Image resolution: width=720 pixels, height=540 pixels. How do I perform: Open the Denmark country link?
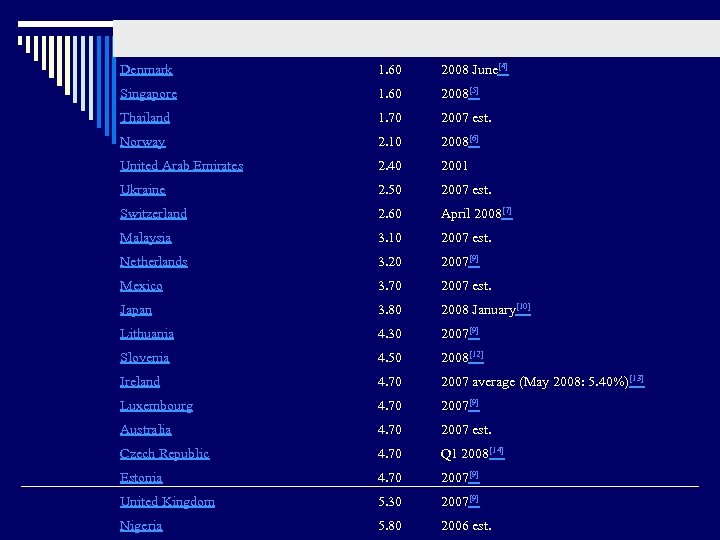click(x=146, y=70)
